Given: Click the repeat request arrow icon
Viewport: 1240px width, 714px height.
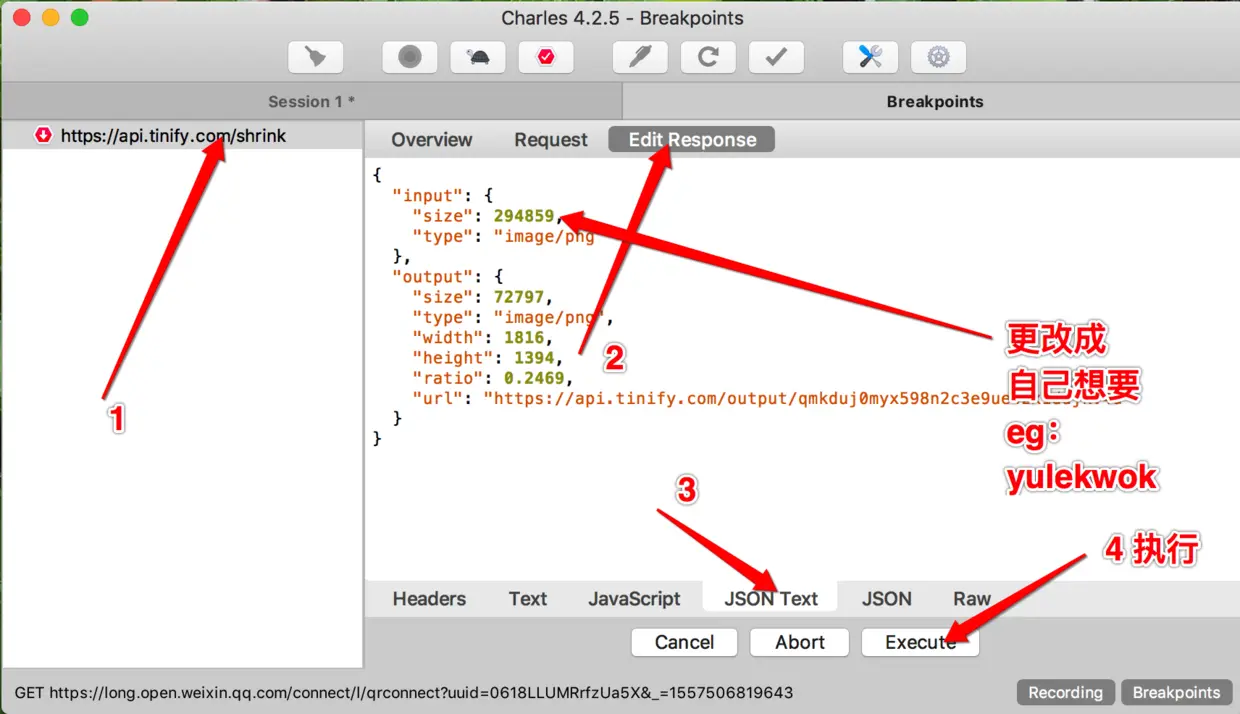Looking at the screenshot, I should coord(708,57).
